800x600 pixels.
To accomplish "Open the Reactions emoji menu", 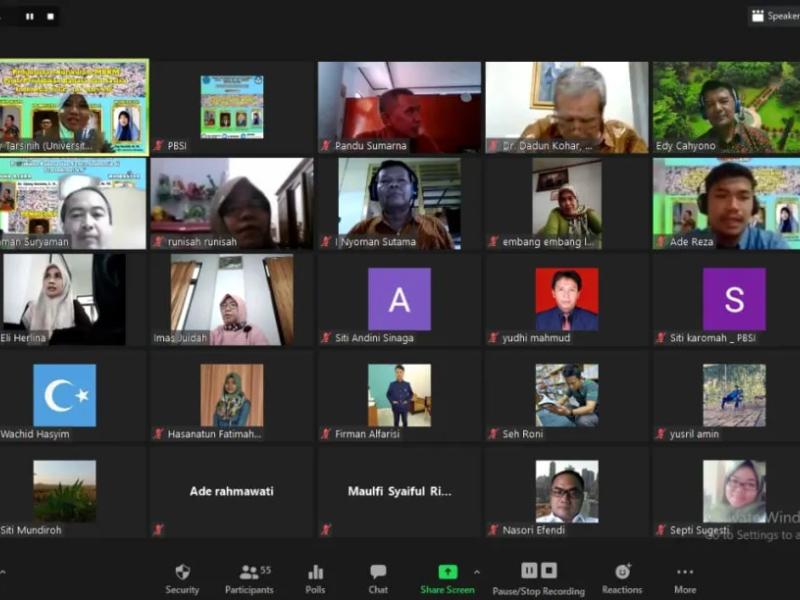I will (x=622, y=578).
